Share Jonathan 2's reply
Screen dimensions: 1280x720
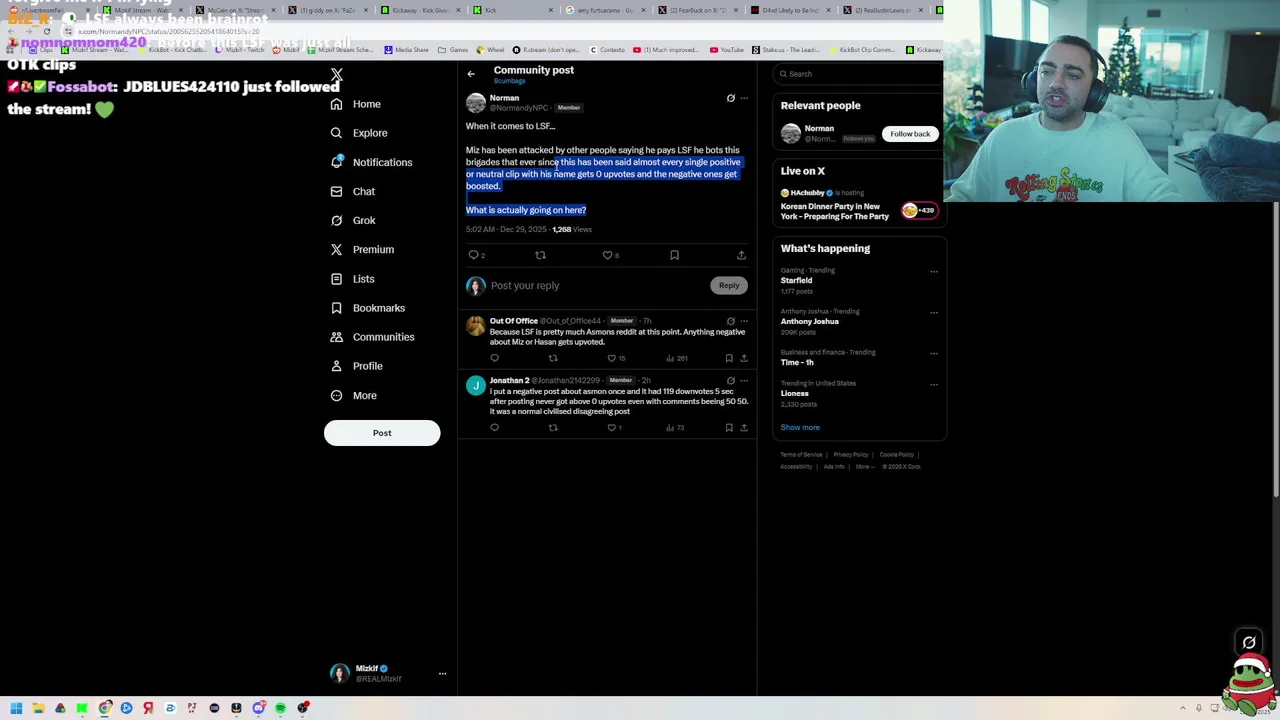744,428
